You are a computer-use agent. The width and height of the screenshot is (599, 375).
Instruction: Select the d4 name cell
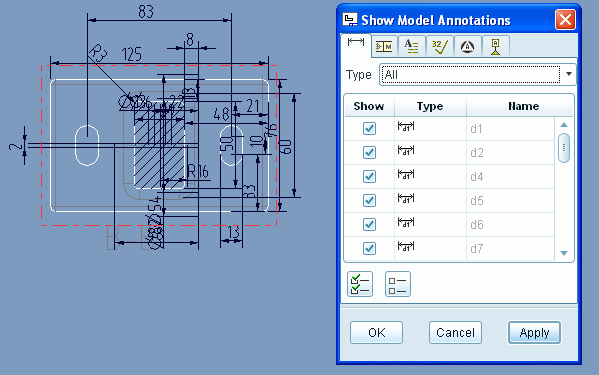[x=510, y=177]
